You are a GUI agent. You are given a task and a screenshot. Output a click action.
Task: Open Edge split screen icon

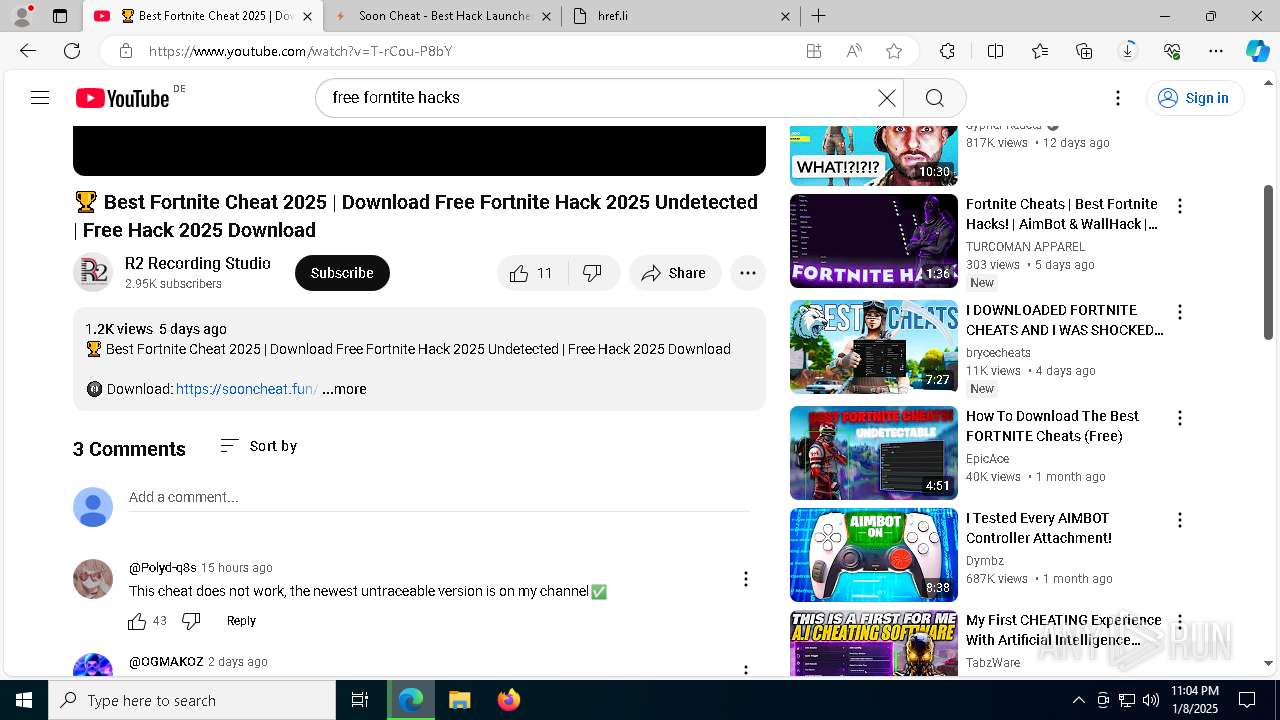point(995,51)
